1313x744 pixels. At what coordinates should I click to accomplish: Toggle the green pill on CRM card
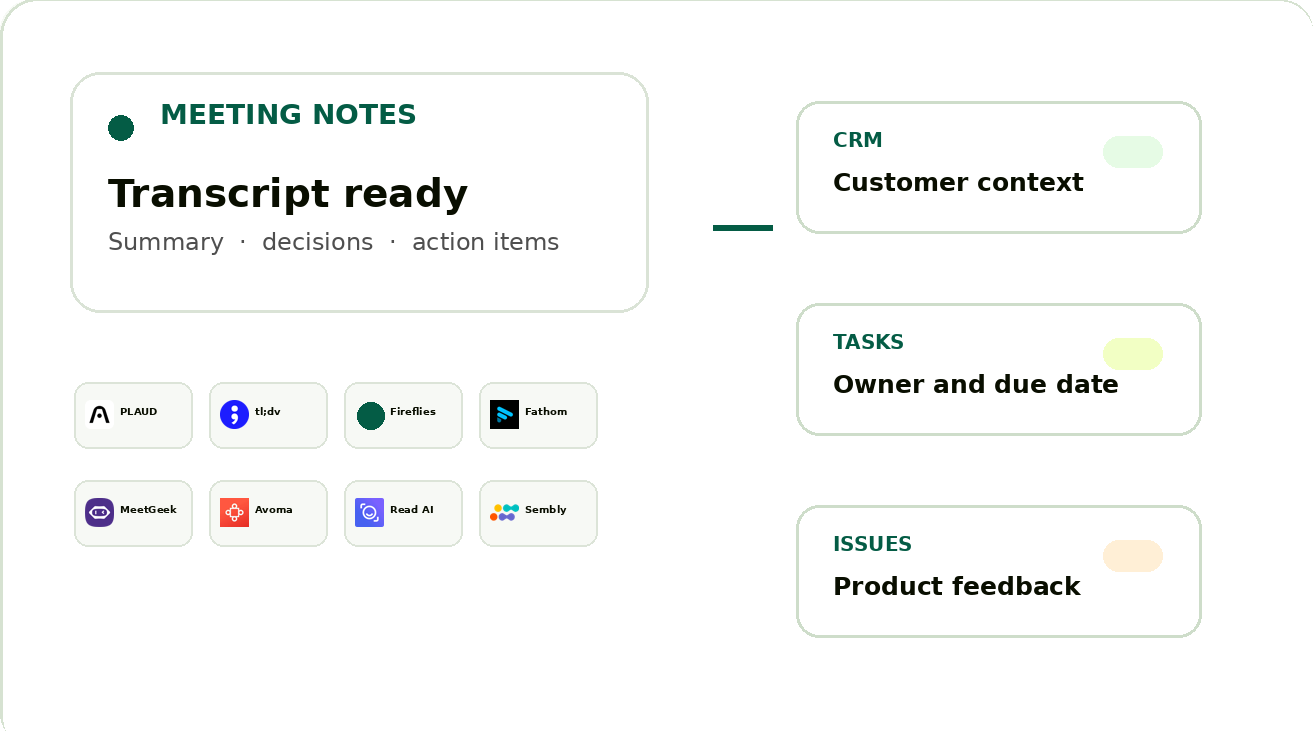pos(1133,152)
